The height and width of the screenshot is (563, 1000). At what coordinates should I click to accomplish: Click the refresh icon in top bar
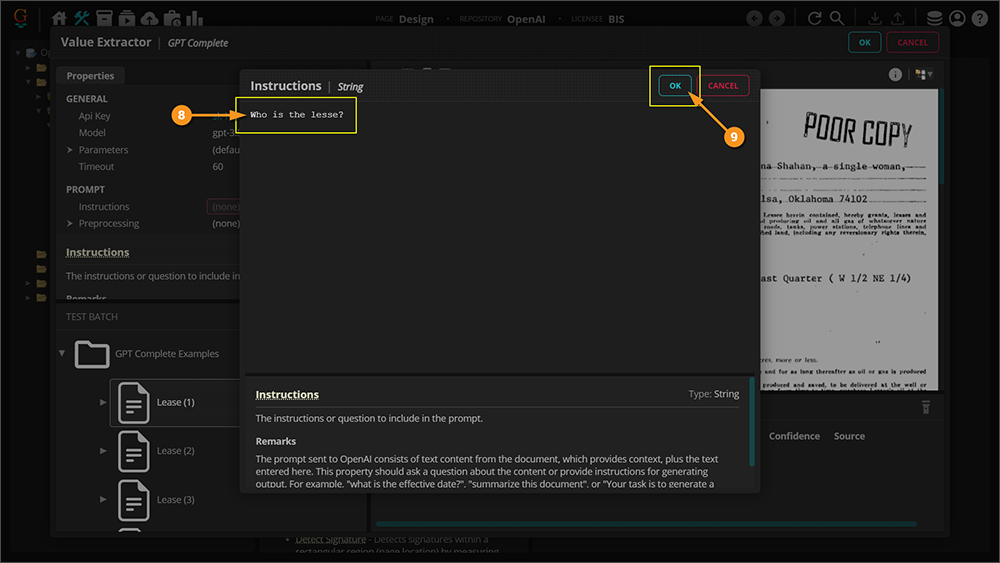[x=815, y=18]
